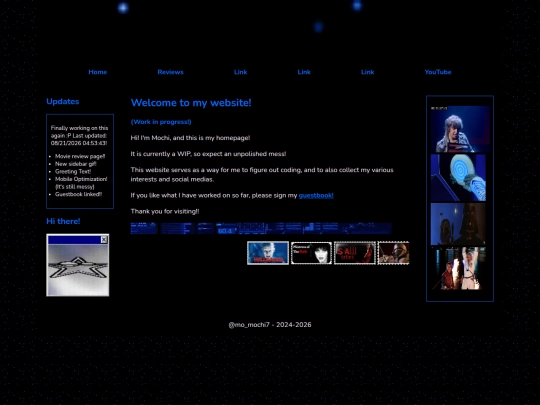Screen dimensions: 540x405
Task: Click the 'New sidebar gif!' update item
Action: click(x=76, y=164)
